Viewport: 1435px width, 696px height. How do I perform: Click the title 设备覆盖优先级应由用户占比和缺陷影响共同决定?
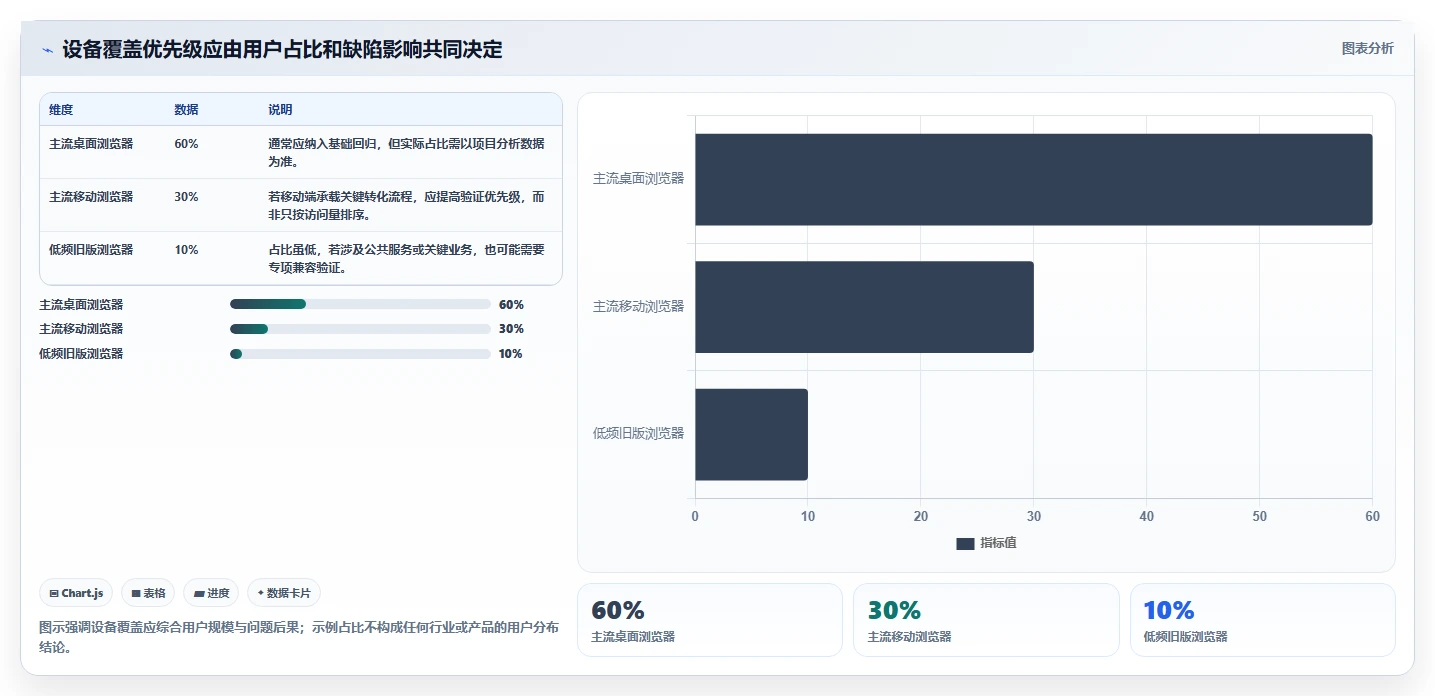pos(283,50)
